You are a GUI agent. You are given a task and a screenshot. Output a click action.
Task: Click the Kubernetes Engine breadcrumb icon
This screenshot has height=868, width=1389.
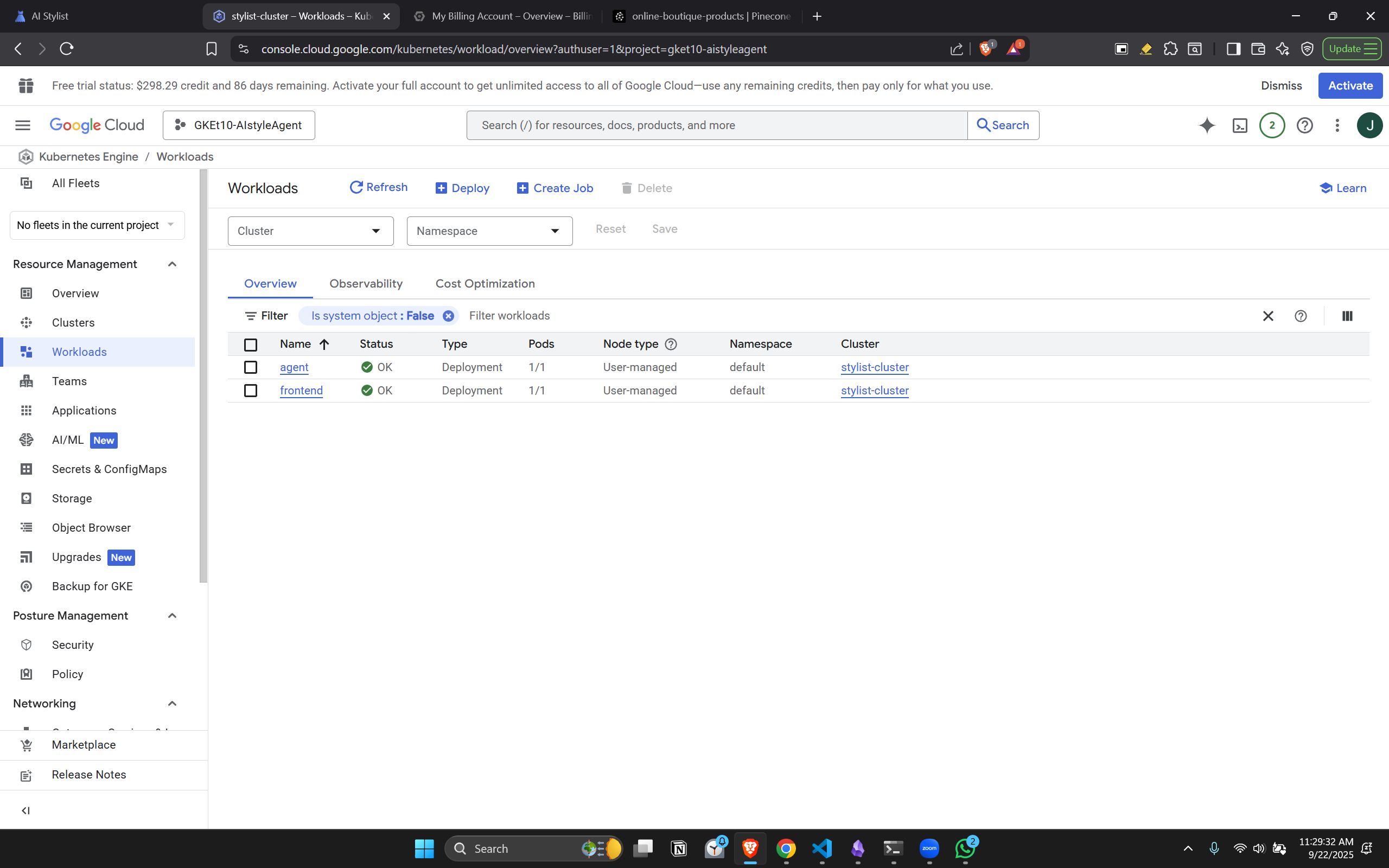pyautogui.click(x=26, y=156)
